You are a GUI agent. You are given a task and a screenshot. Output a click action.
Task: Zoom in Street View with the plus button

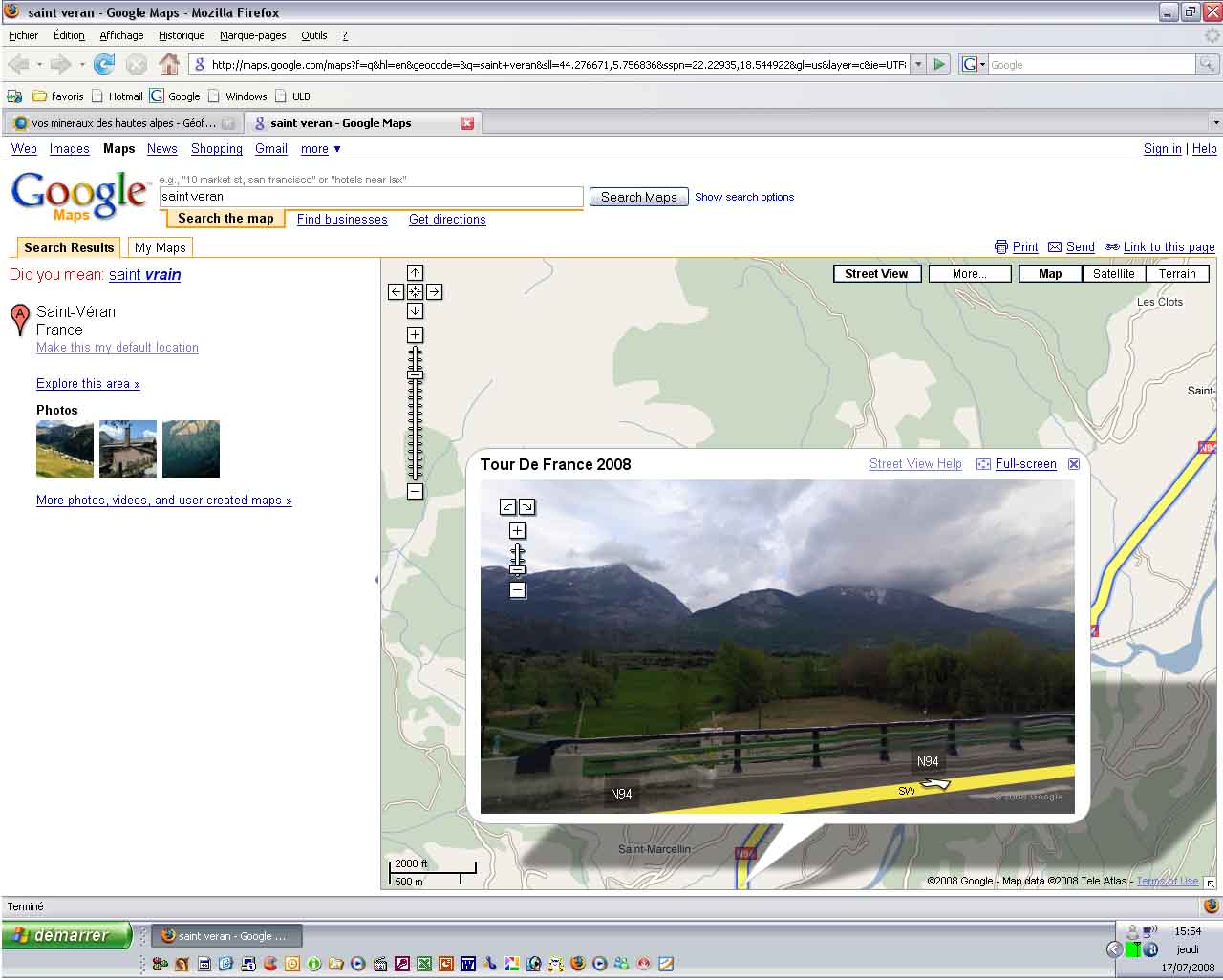tap(517, 531)
